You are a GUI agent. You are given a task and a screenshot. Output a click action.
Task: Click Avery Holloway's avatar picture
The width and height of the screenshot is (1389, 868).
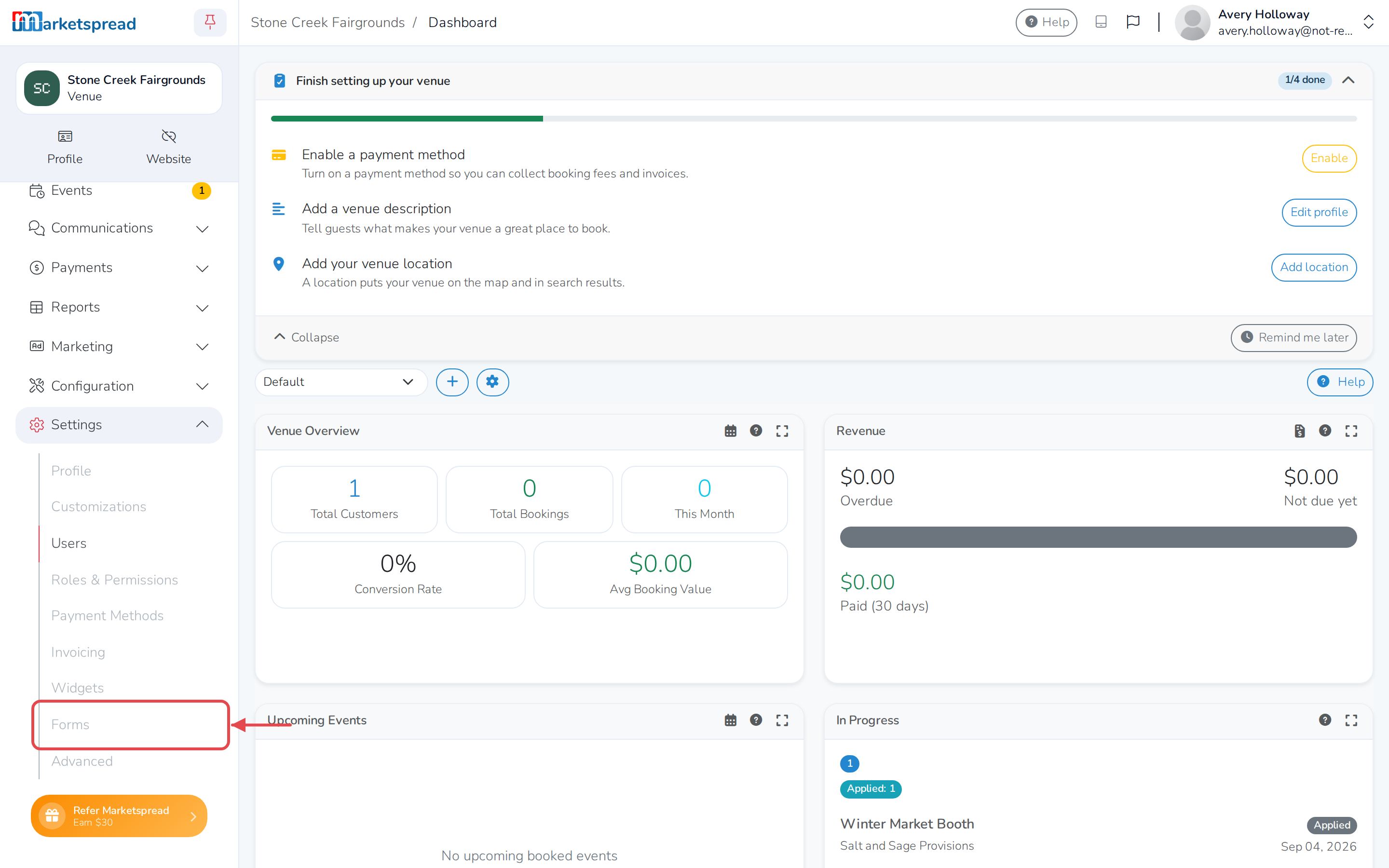pos(1192,22)
